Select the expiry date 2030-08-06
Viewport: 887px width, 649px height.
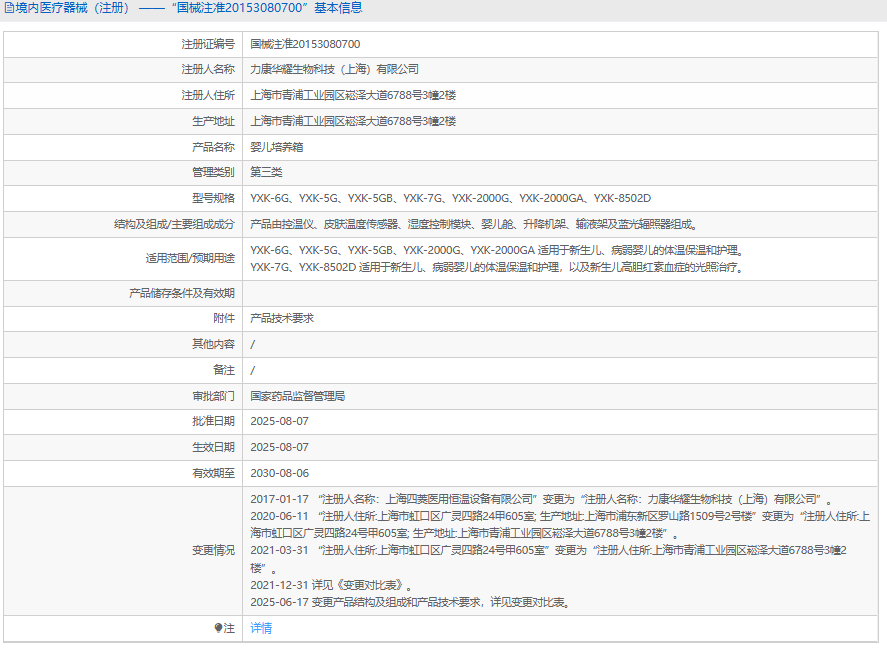(x=280, y=473)
